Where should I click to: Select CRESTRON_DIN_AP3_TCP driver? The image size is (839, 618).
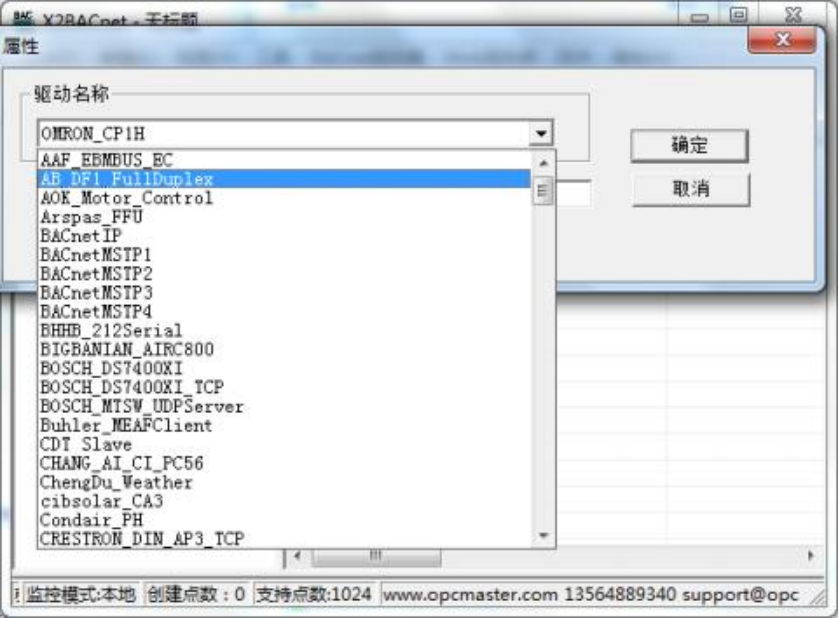coord(284,538)
